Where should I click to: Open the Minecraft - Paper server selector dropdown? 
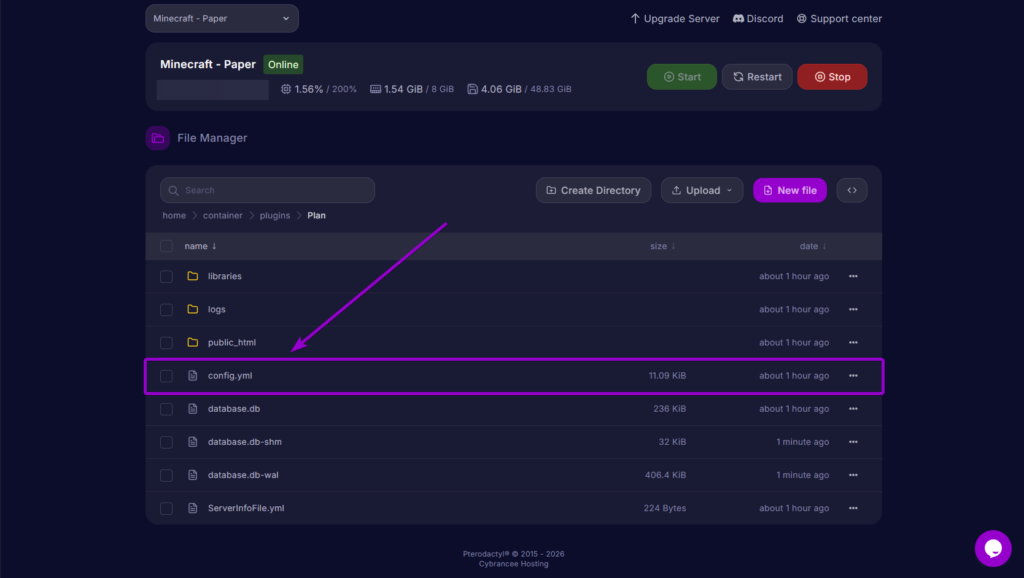(x=221, y=18)
